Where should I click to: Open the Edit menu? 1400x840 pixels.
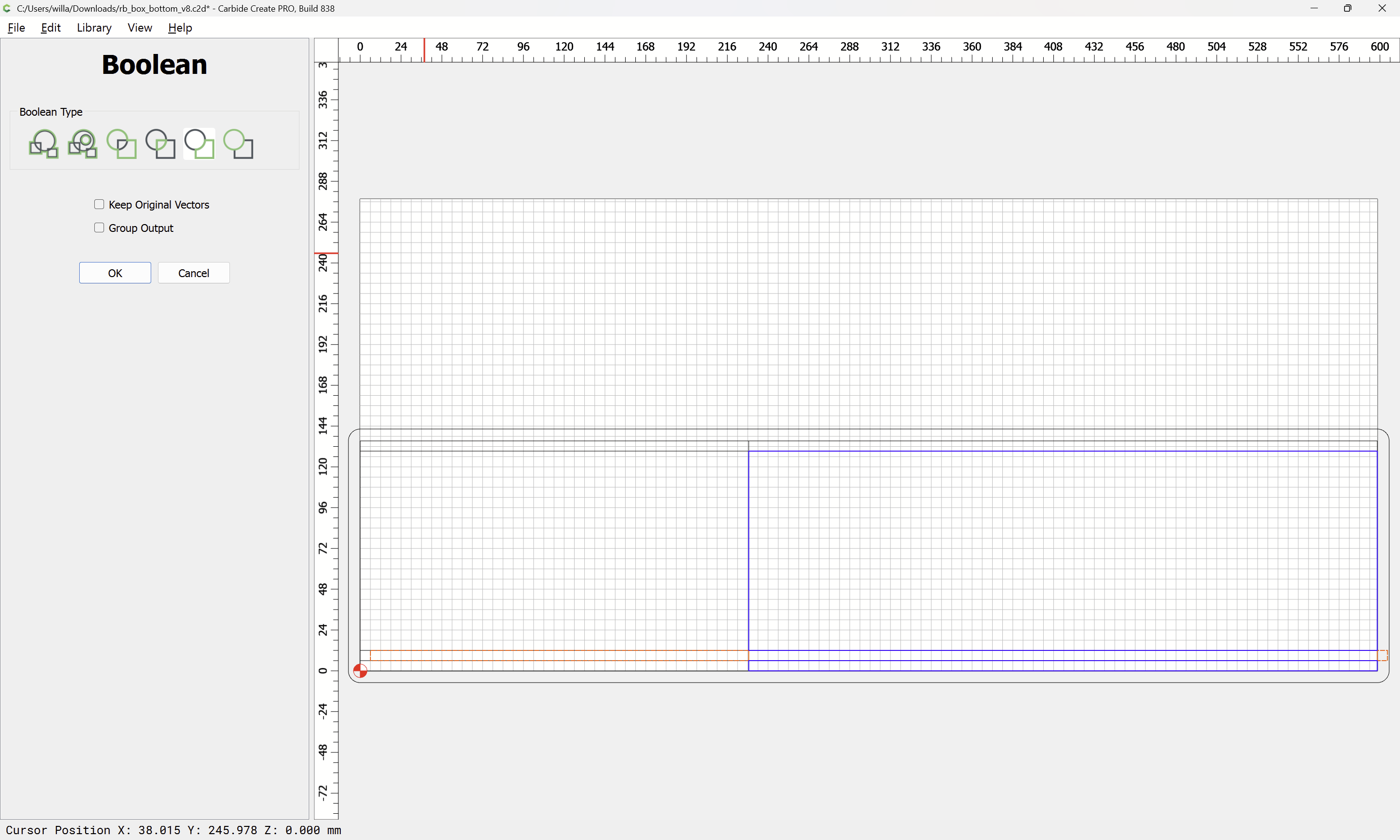click(x=51, y=28)
